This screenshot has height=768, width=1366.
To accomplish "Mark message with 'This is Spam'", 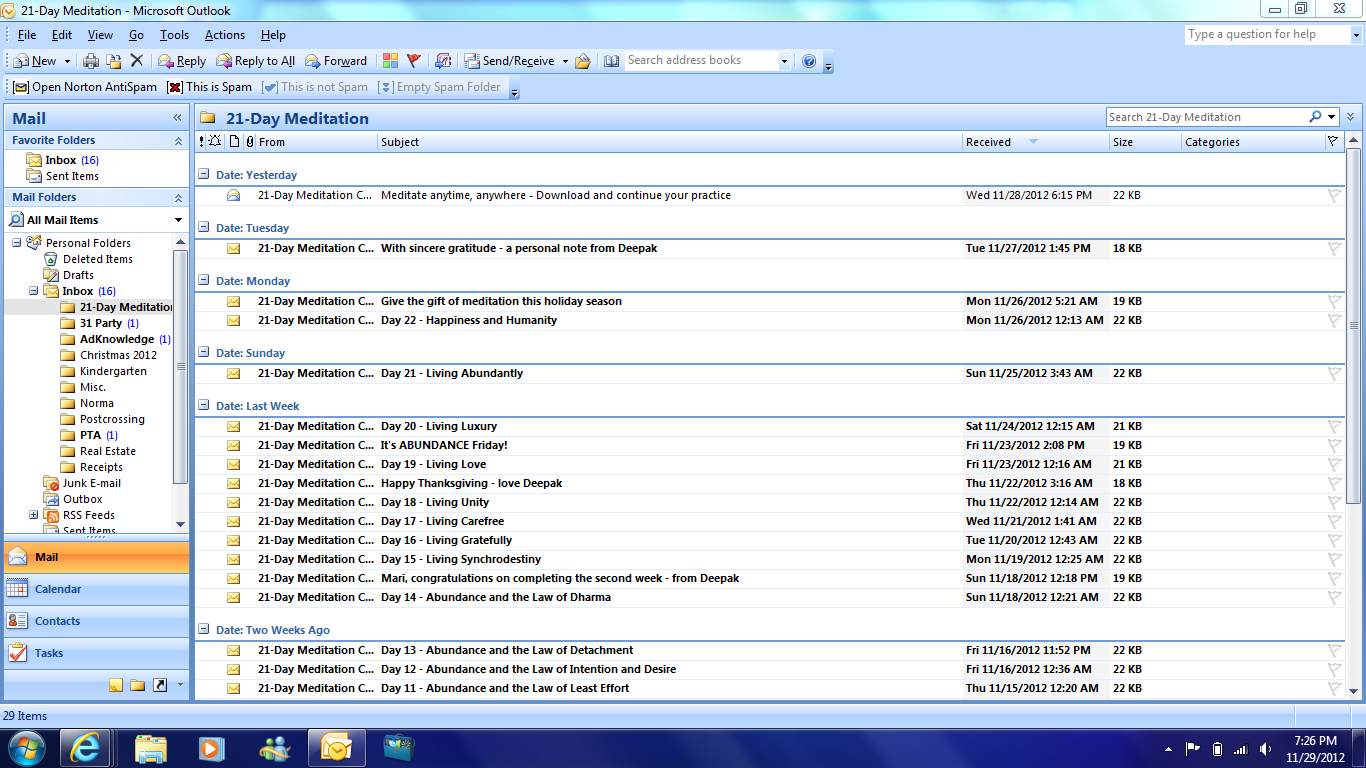I will [x=210, y=87].
